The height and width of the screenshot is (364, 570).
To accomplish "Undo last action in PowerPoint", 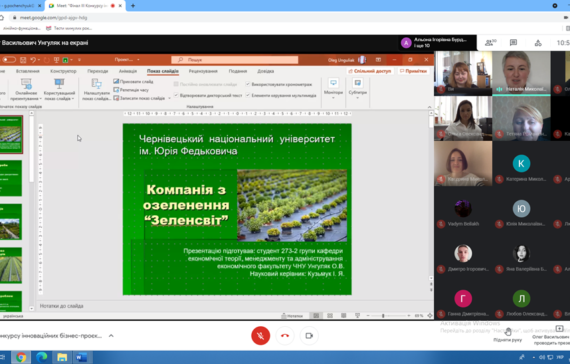I will pos(33,60).
